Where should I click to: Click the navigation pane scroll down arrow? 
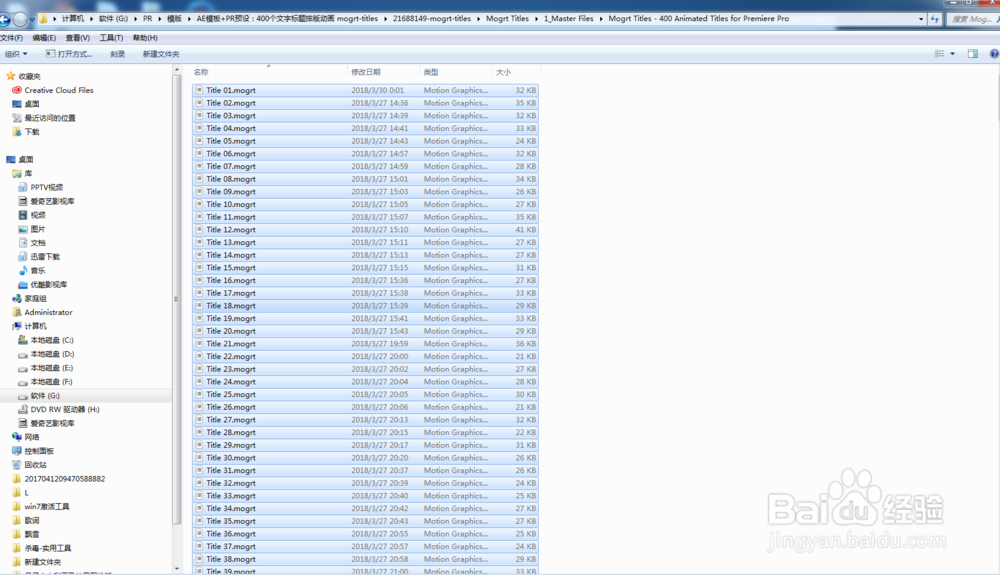[177, 569]
